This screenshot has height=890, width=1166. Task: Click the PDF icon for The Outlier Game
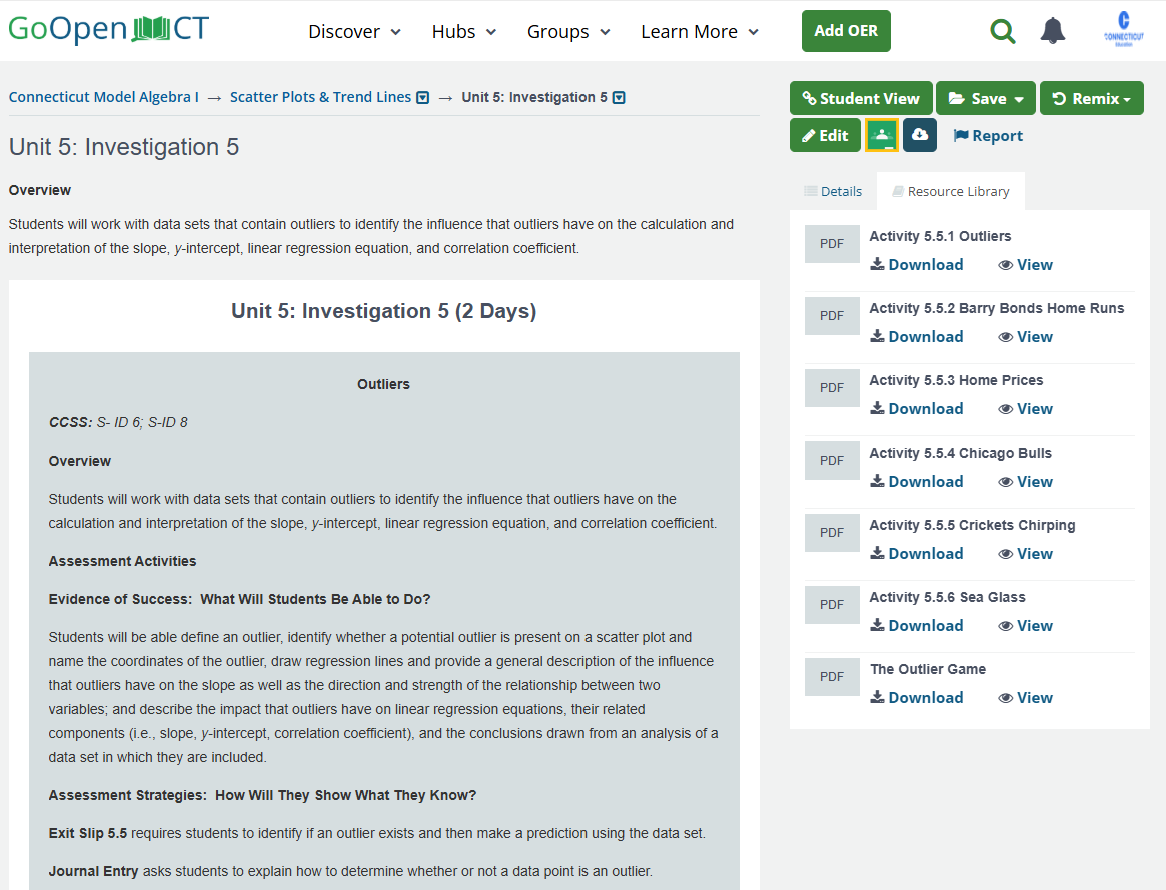coord(831,677)
